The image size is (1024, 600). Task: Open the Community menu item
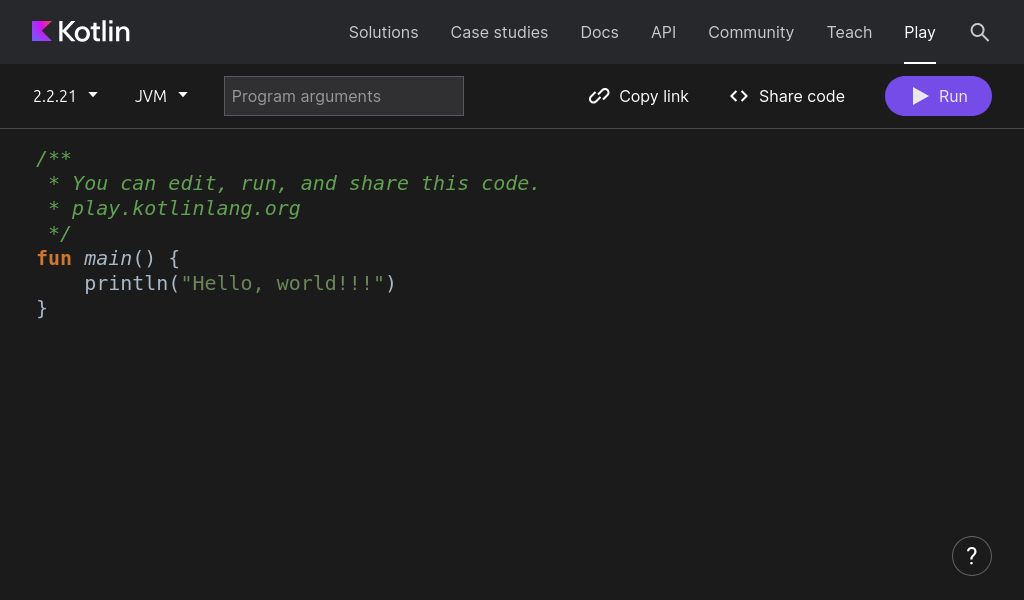751,32
